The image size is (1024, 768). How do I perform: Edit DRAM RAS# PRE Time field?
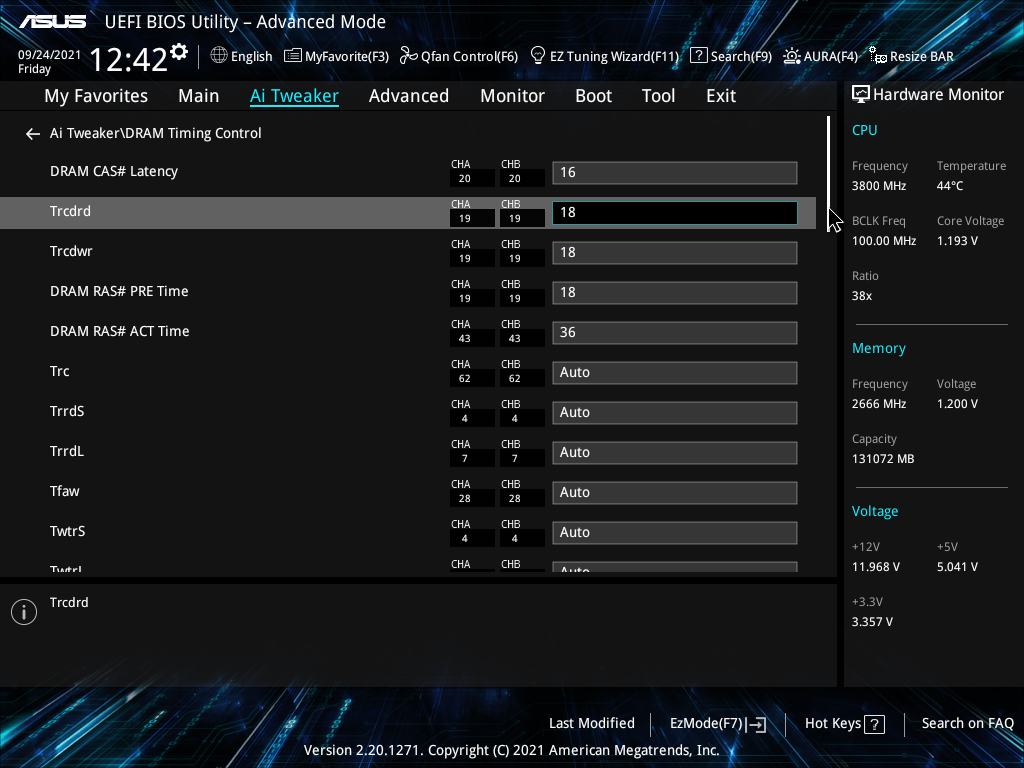pyautogui.click(x=675, y=293)
